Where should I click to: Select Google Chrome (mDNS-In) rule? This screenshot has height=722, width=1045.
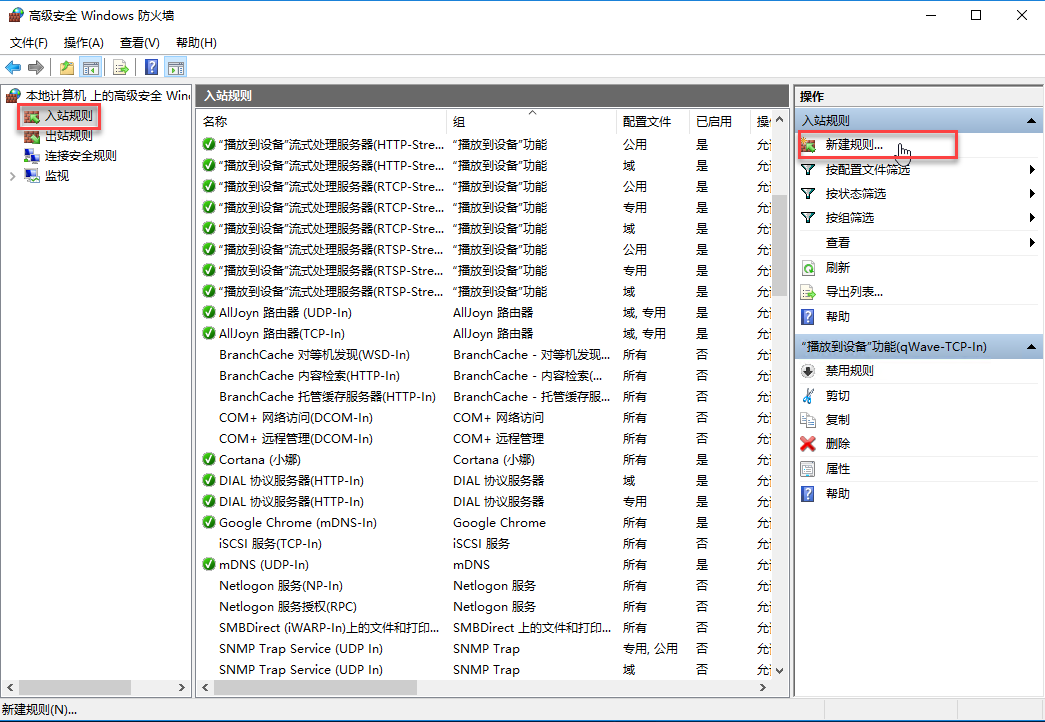(298, 523)
